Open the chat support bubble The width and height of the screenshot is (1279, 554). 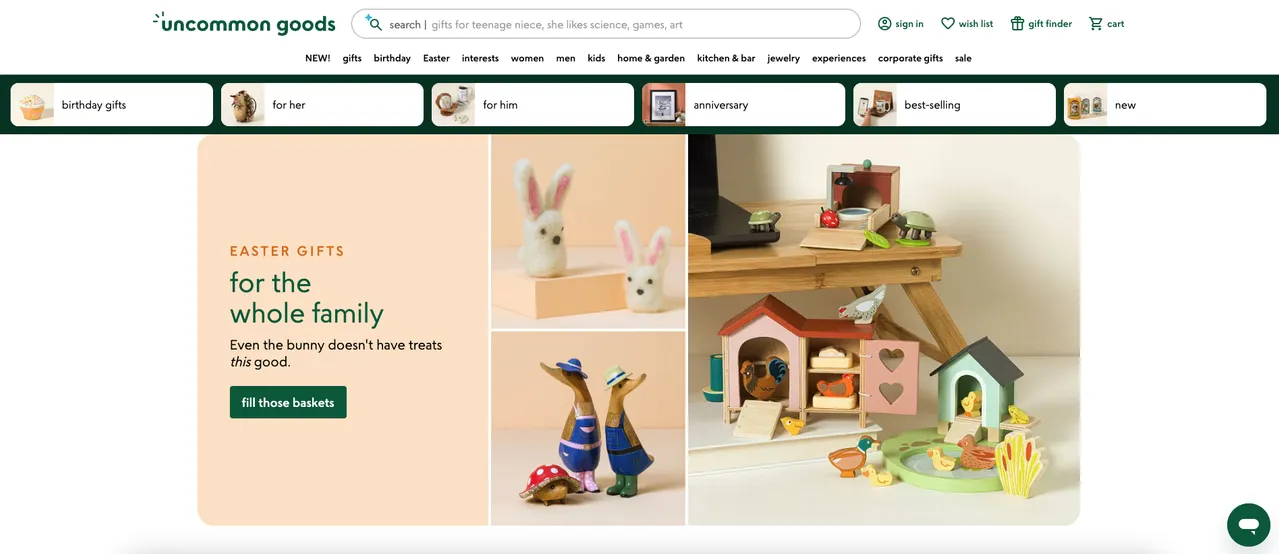pyautogui.click(x=1248, y=524)
